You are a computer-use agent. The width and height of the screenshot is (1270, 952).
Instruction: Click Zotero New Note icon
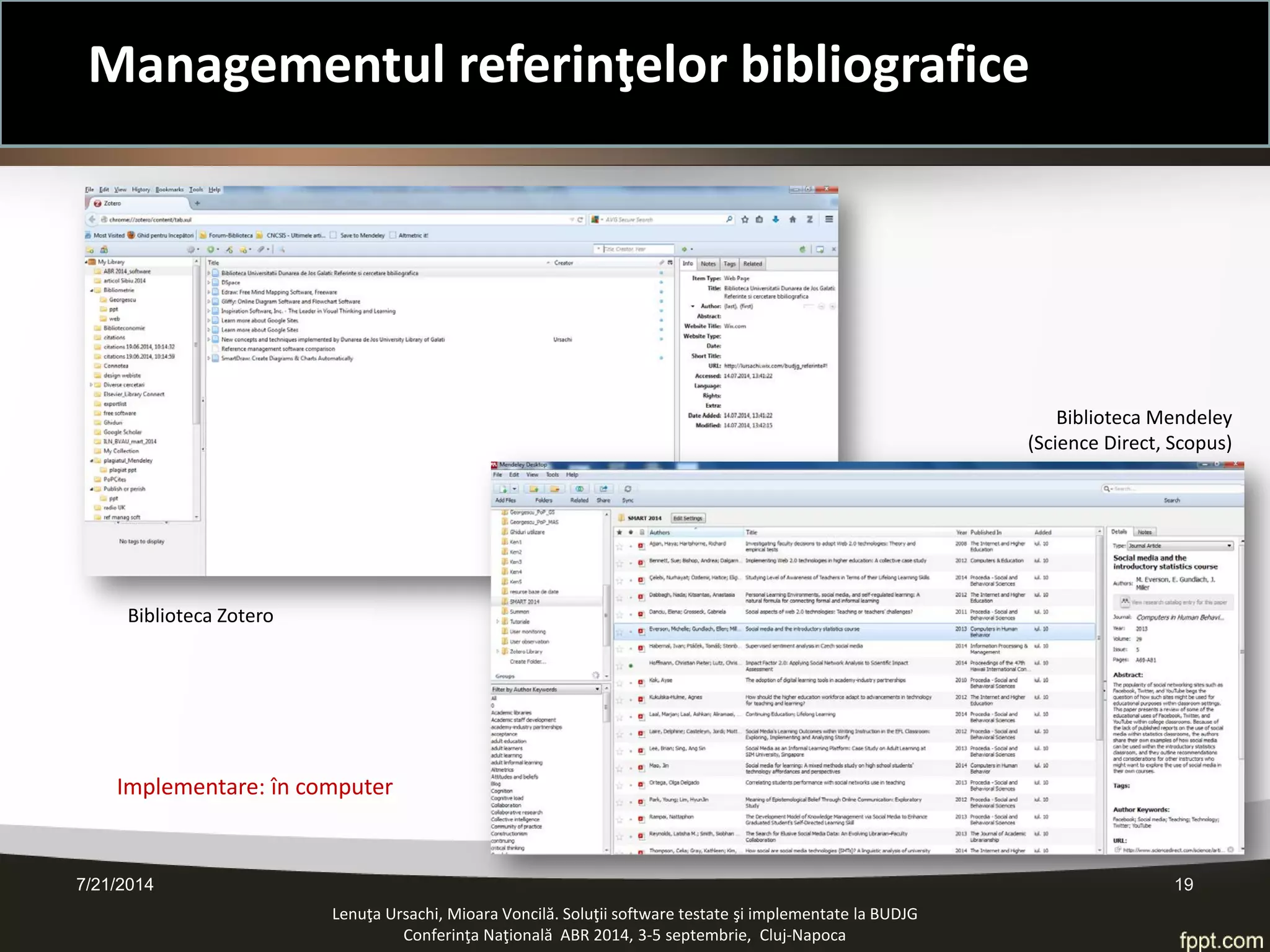[x=244, y=249]
